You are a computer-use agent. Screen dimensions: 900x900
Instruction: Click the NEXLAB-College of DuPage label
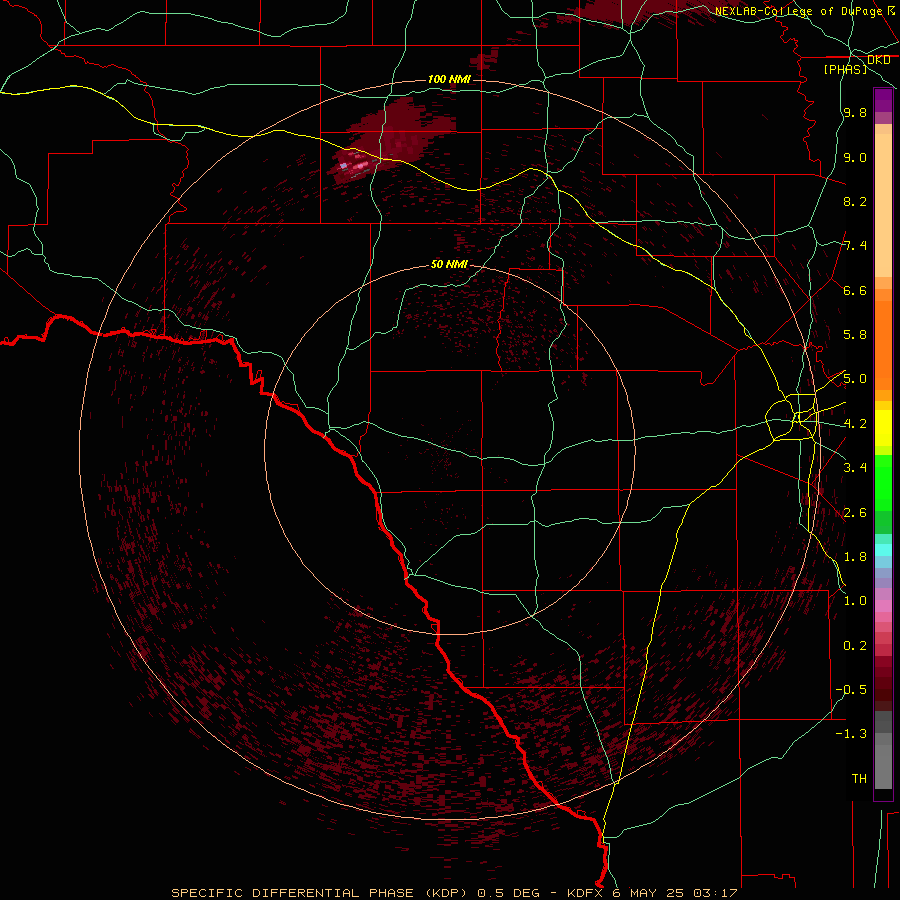tap(798, 11)
